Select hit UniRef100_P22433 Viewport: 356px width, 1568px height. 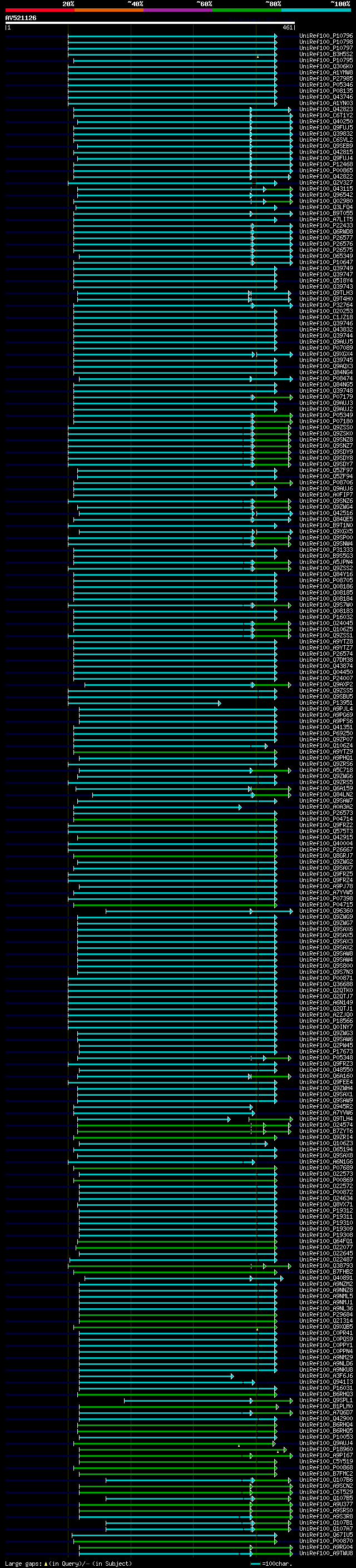point(326,226)
